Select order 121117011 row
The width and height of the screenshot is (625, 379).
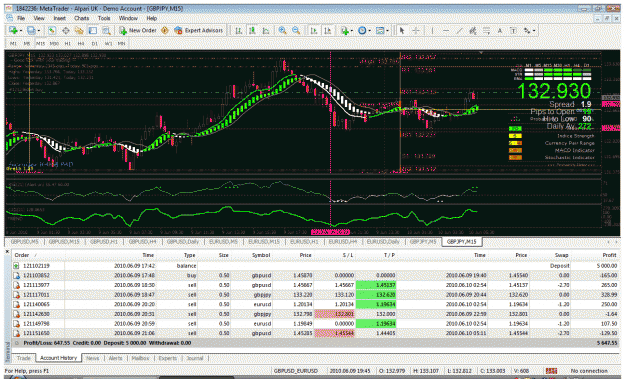point(315,295)
